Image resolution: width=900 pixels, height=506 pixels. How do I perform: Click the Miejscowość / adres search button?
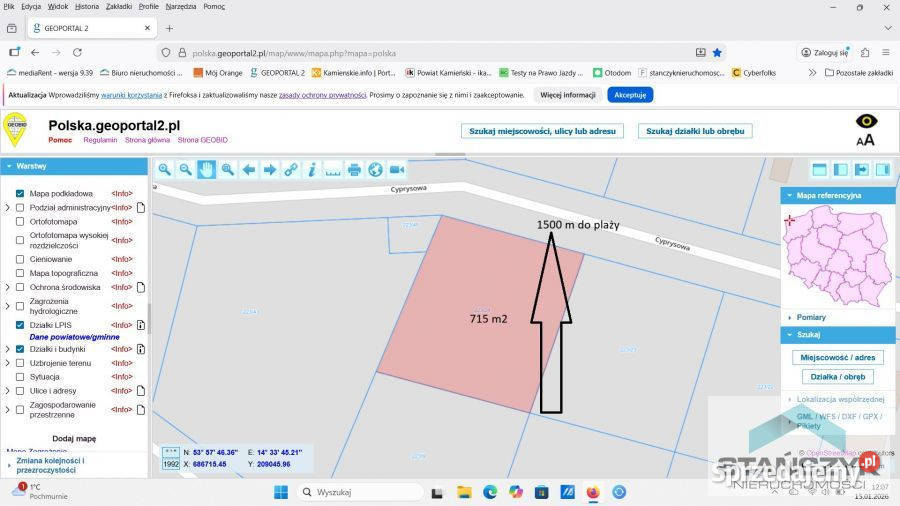click(837, 357)
